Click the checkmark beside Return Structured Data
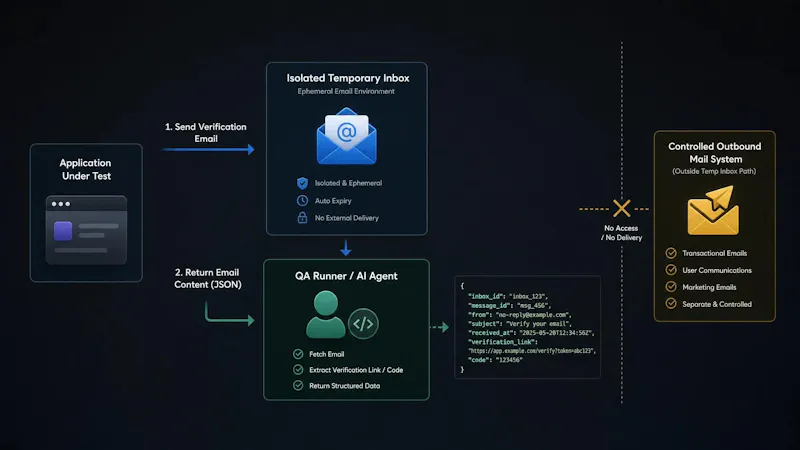The height and width of the screenshot is (450, 800). tap(298, 386)
